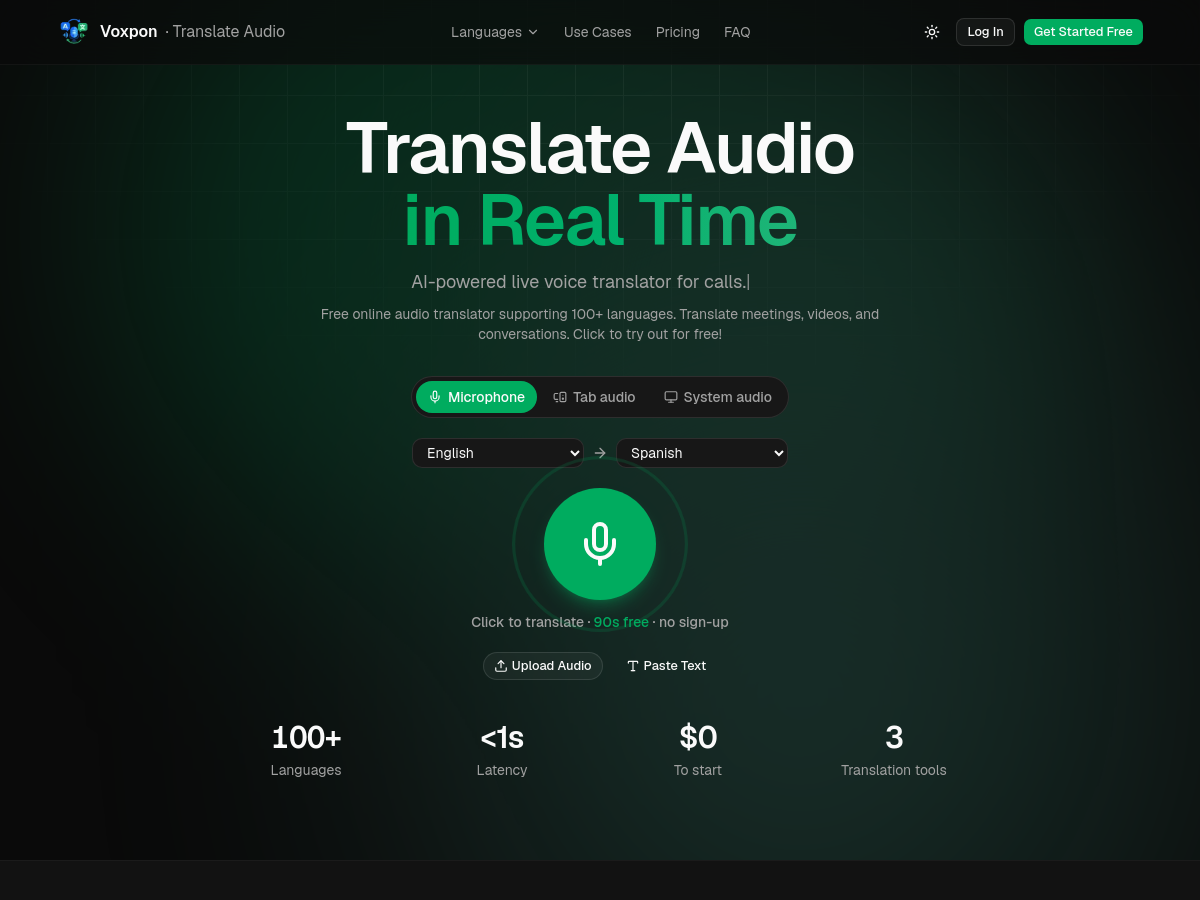This screenshot has width=1200, height=900.
Task: Click the Voxpon brand name
Action: [x=129, y=32]
